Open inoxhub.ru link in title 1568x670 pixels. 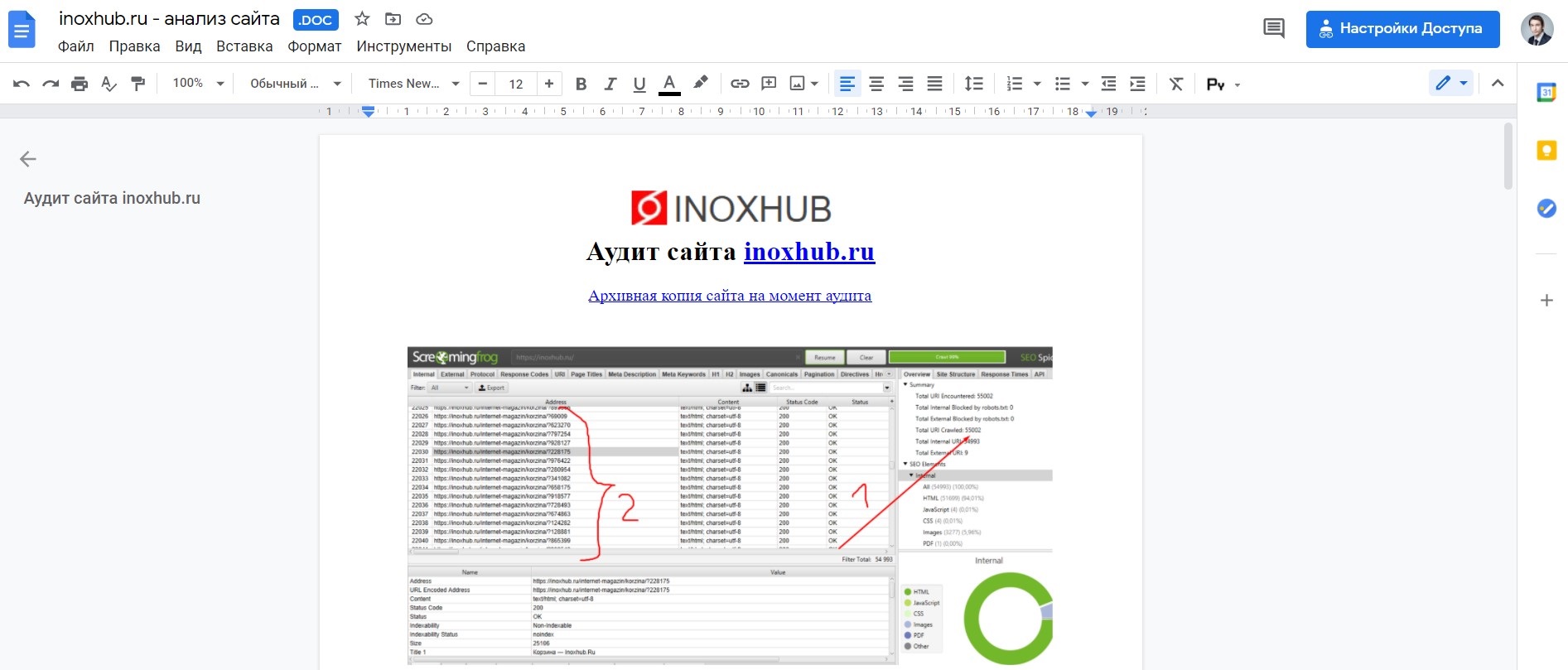(x=809, y=252)
